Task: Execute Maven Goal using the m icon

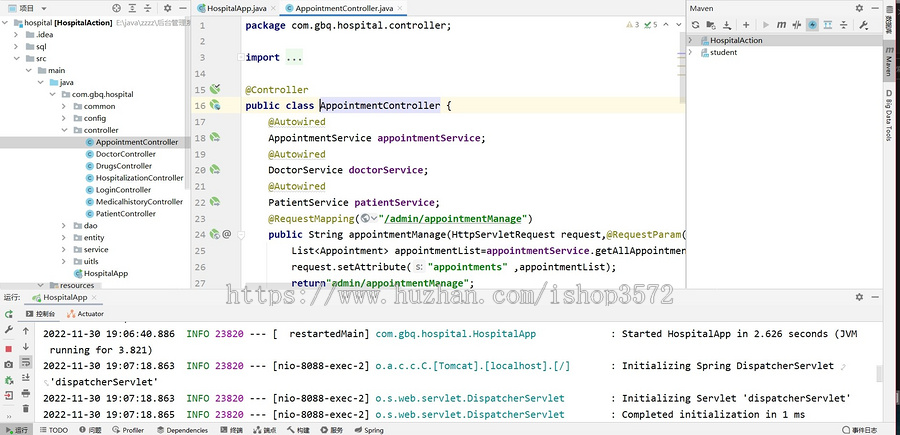Action: pyautogui.click(x=781, y=25)
